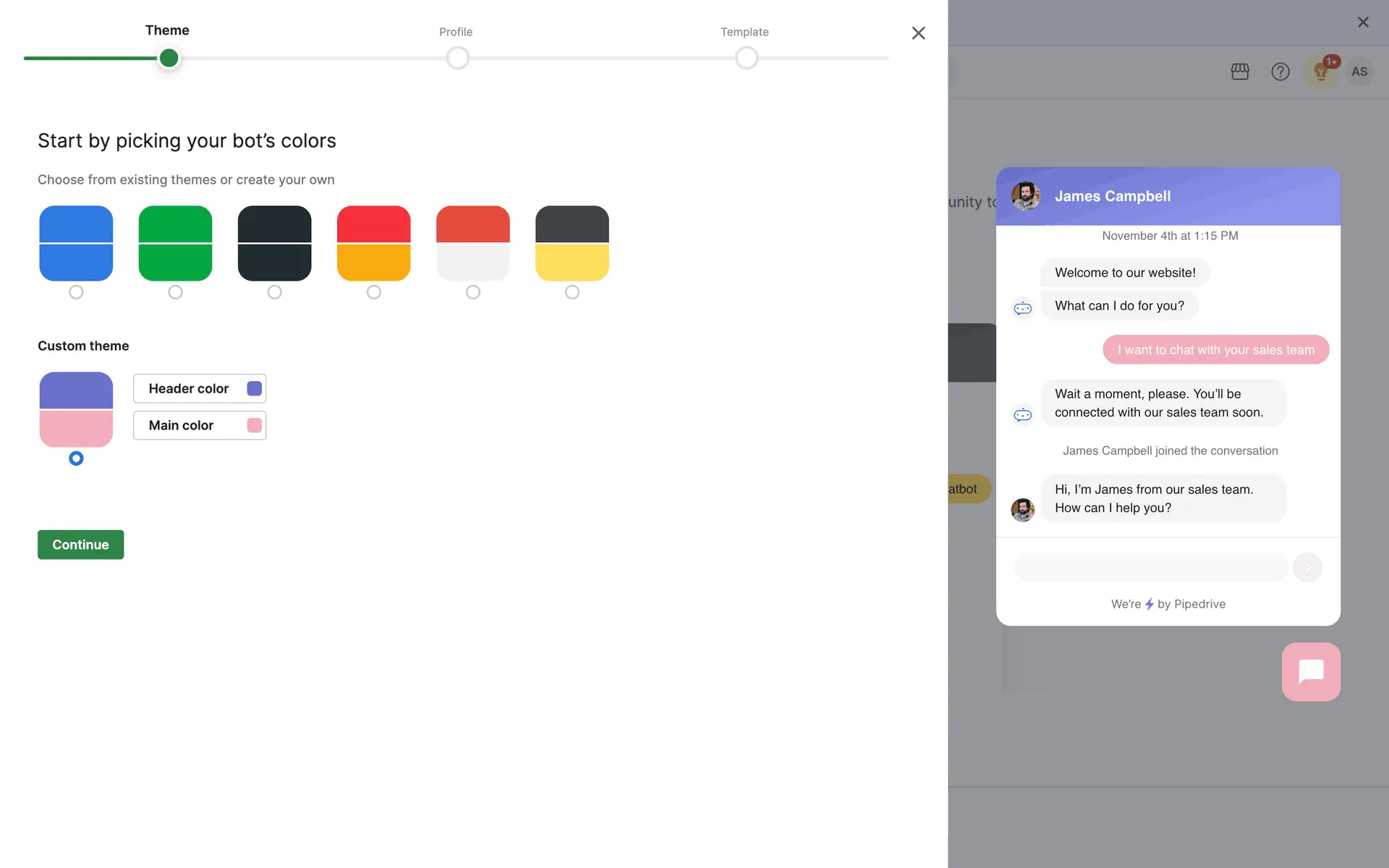Image resolution: width=1389 pixels, height=868 pixels.
Task: Click the Continue button
Action: click(x=80, y=545)
